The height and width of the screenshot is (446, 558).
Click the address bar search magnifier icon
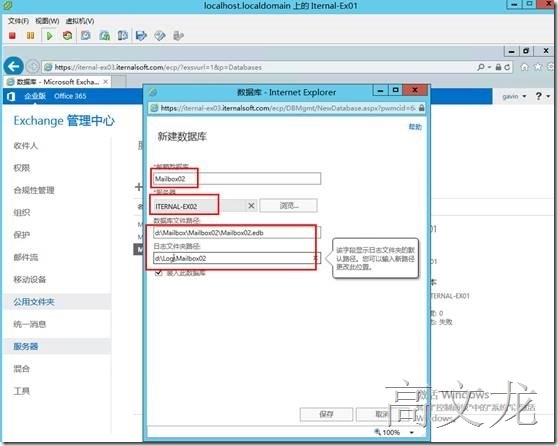[481, 67]
